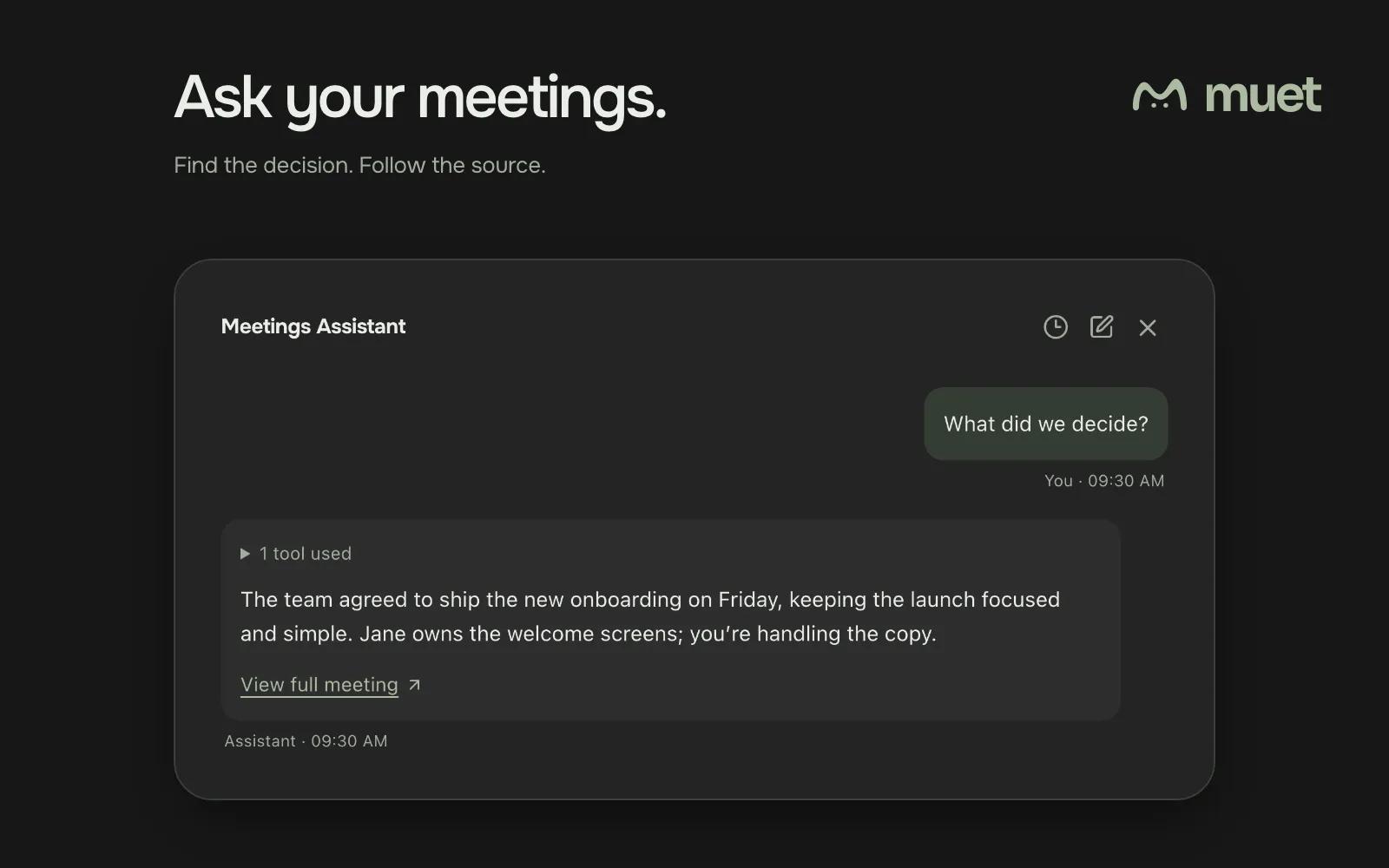This screenshot has height=868, width=1389.
Task: Select the "What did we decide?" message bubble
Action: coord(1045,424)
